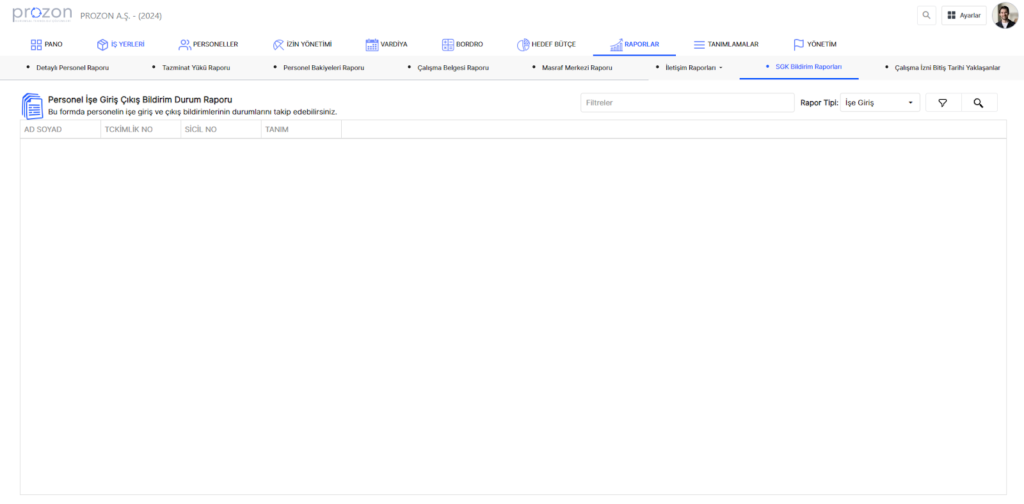Click the VARDİYA calendar icon
The width and height of the screenshot is (1024, 504).
[x=372, y=45]
